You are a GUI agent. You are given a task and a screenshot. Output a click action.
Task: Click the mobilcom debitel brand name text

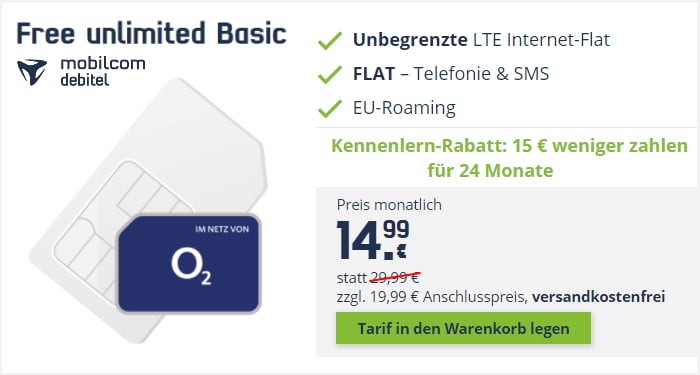point(103,71)
